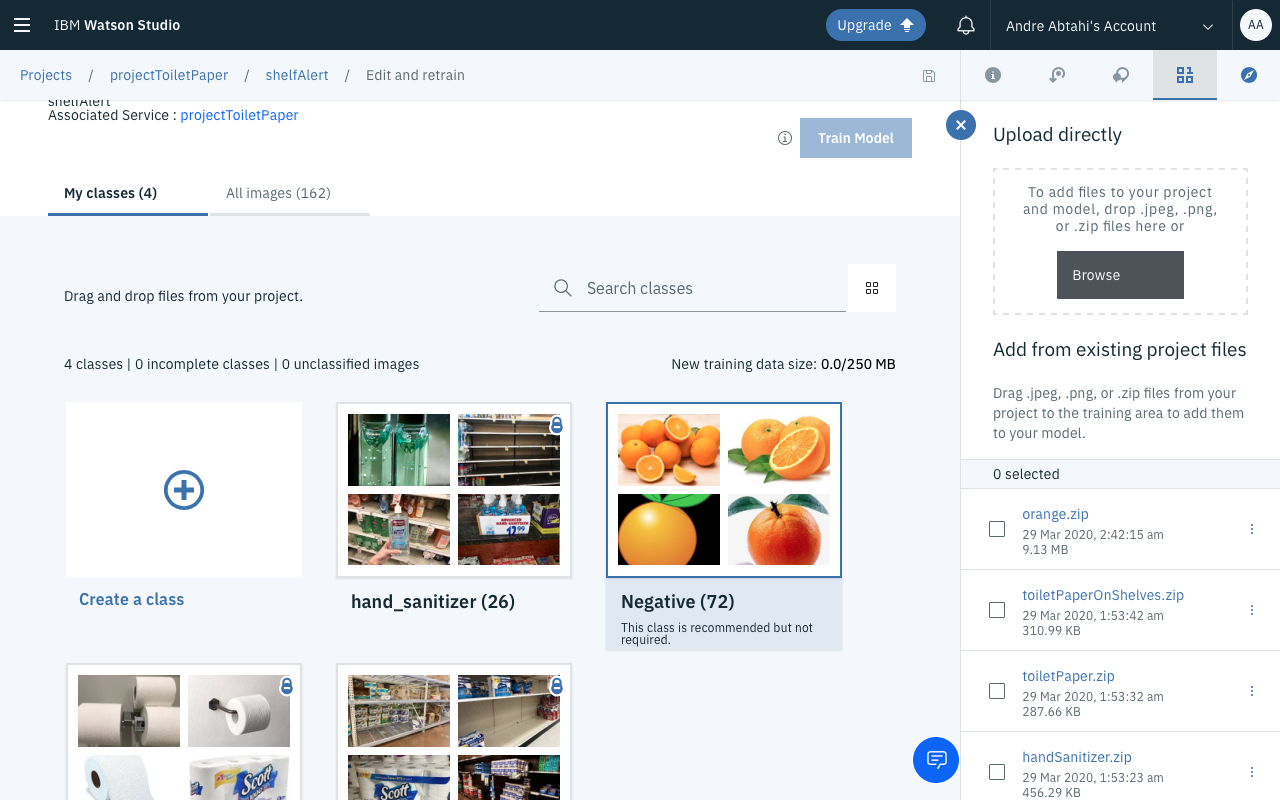Click the hand_sanitizer (26) class name
Screen dimensions: 1280x800
433,602
